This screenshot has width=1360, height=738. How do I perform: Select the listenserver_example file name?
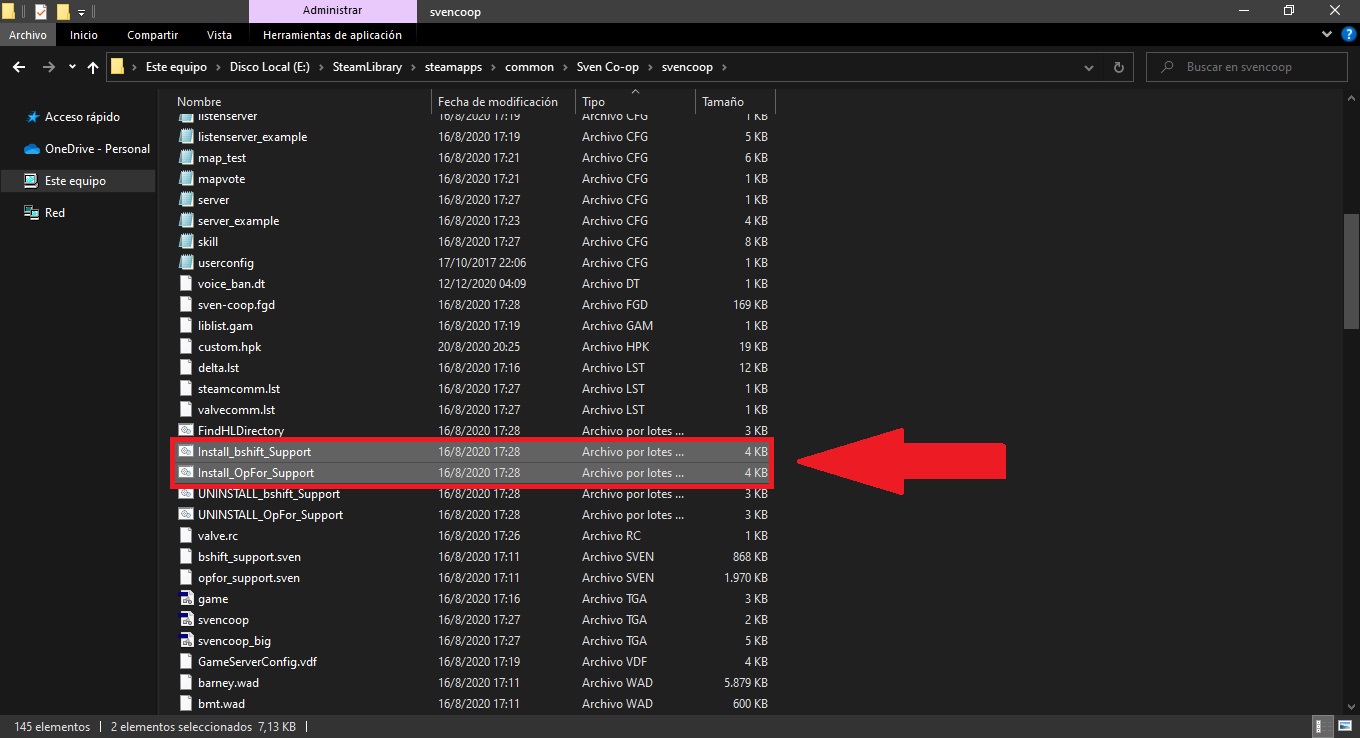coord(252,137)
